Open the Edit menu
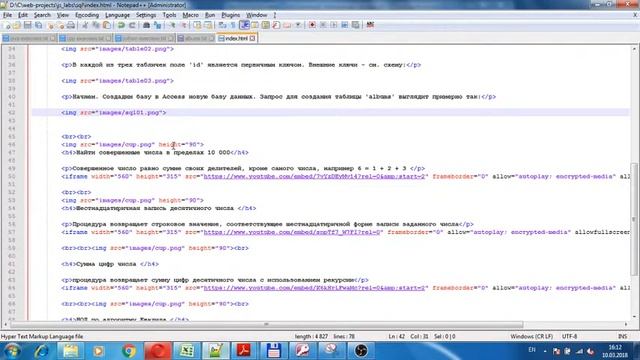Image resolution: width=640 pixels, height=360 pixels. [23, 15]
